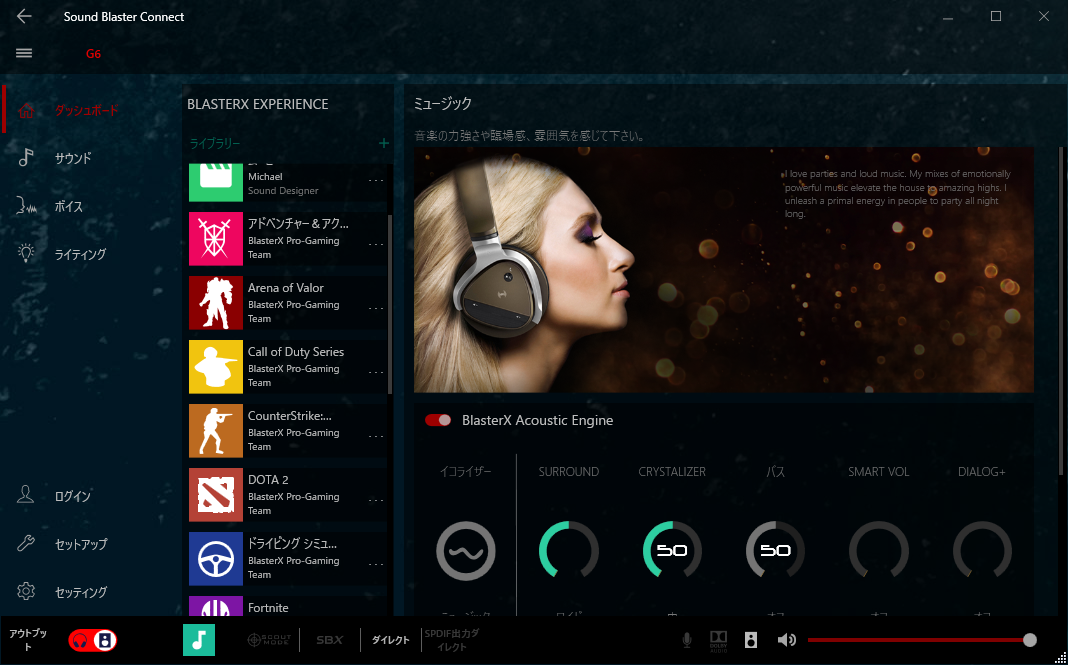The image size is (1068, 665).
Task: Open the セッティング menu item
Action: (x=81, y=591)
